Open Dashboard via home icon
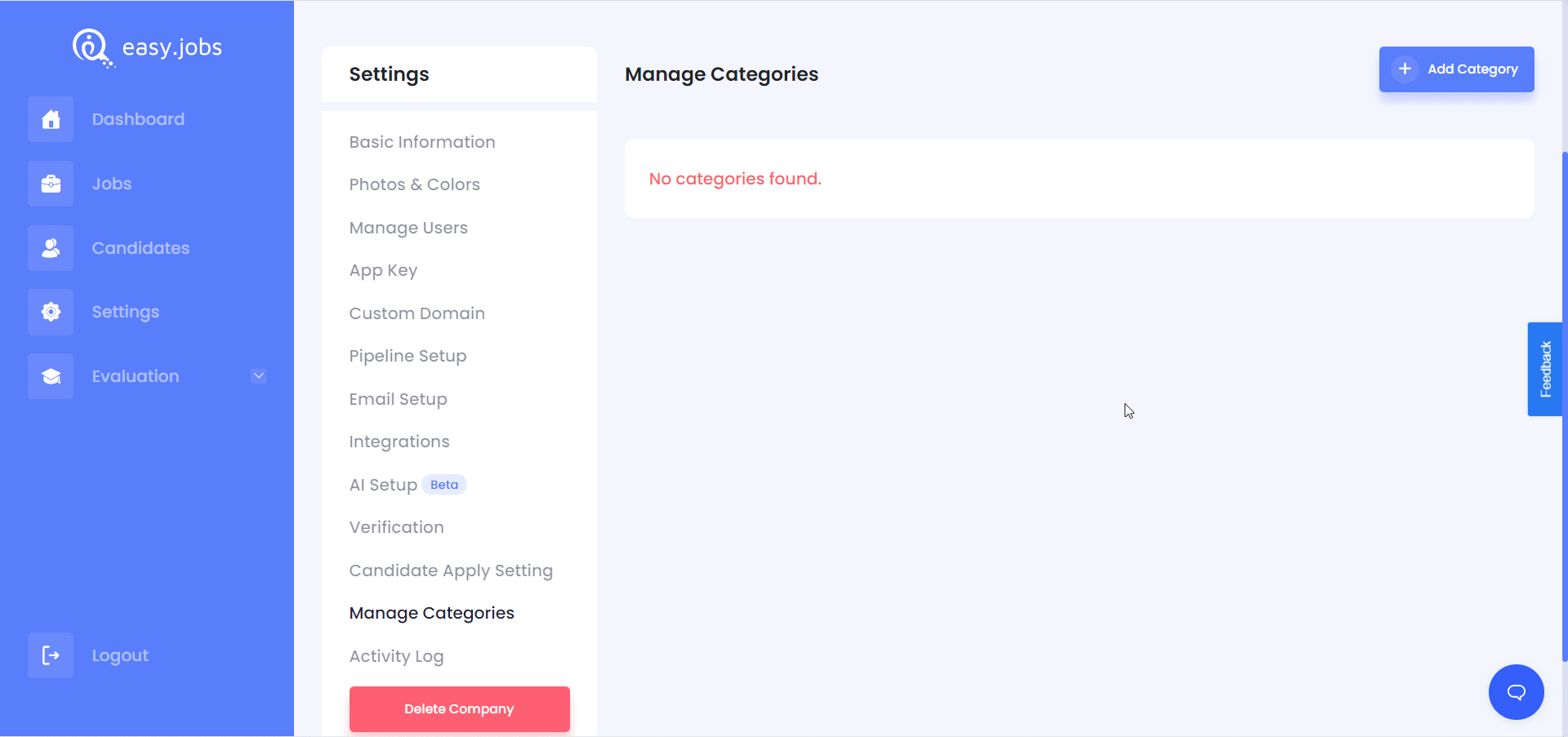 [50, 119]
